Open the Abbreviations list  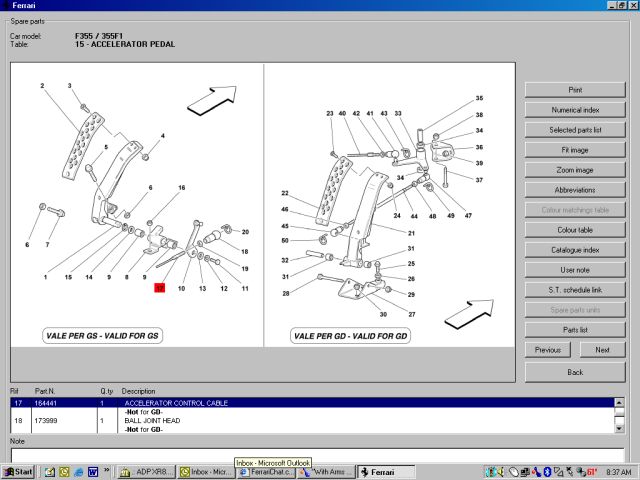(575, 190)
